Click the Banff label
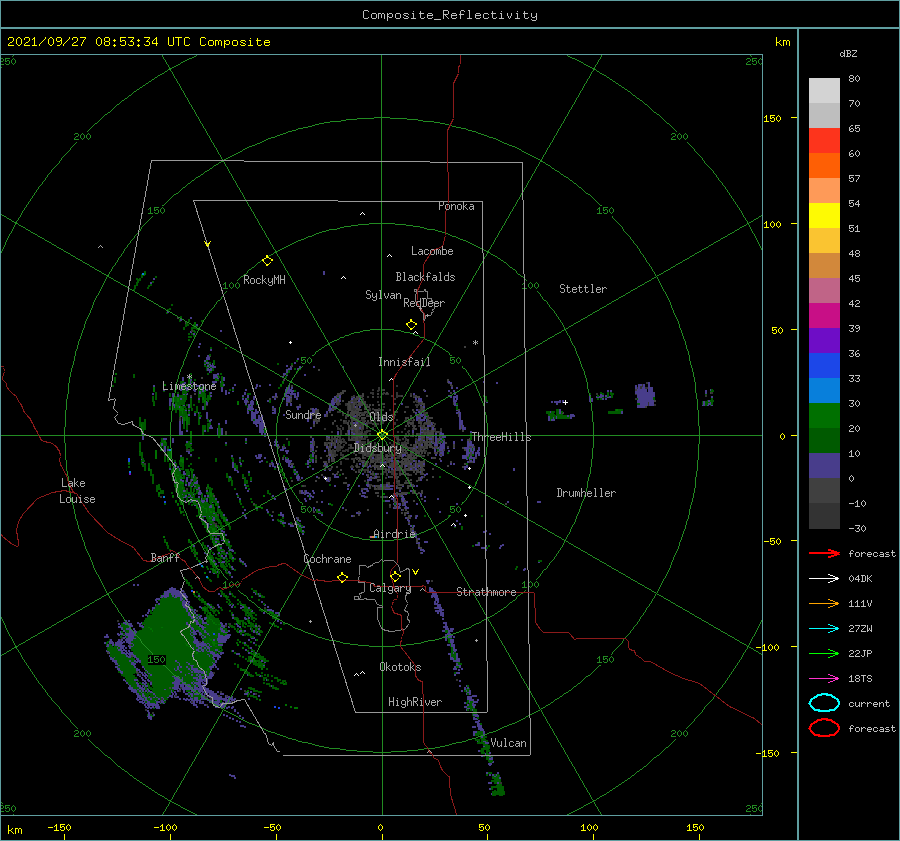The height and width of the screenshot is (841, 900). (x=165, y=558)
